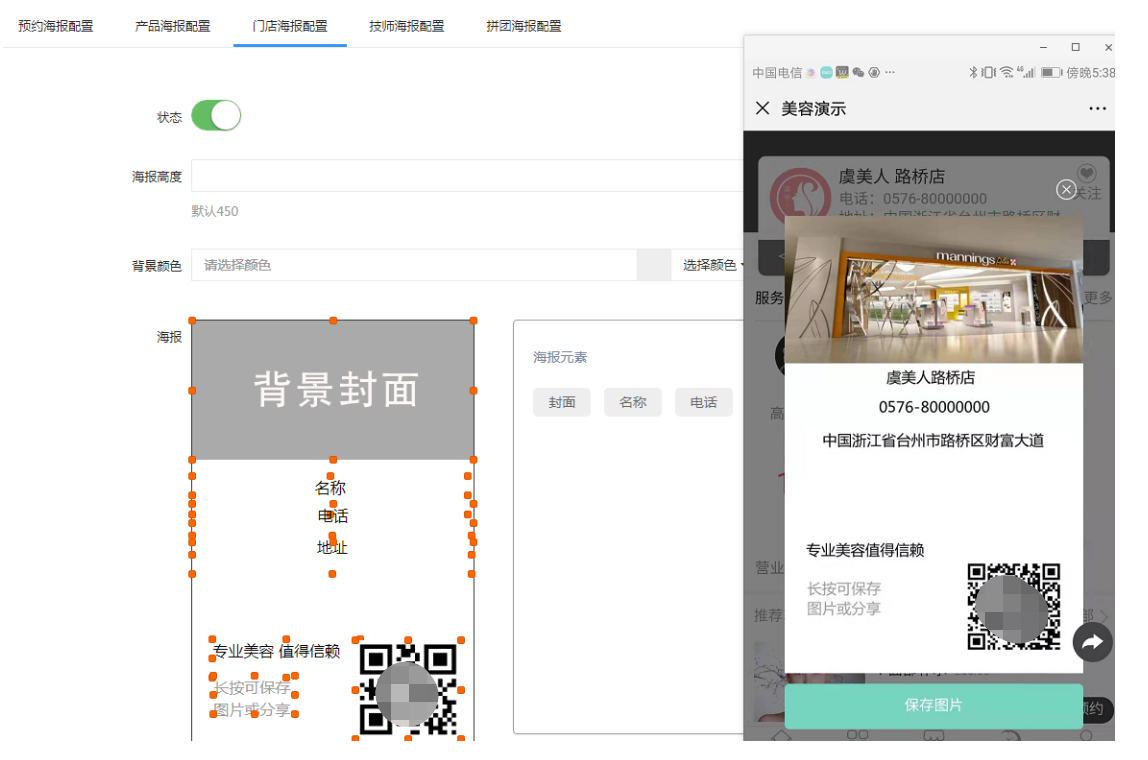The width and height of the screenshot is (1148, 760).
Task: Dismiss the poster popup with circled X
Action: tap(1066, 190)
